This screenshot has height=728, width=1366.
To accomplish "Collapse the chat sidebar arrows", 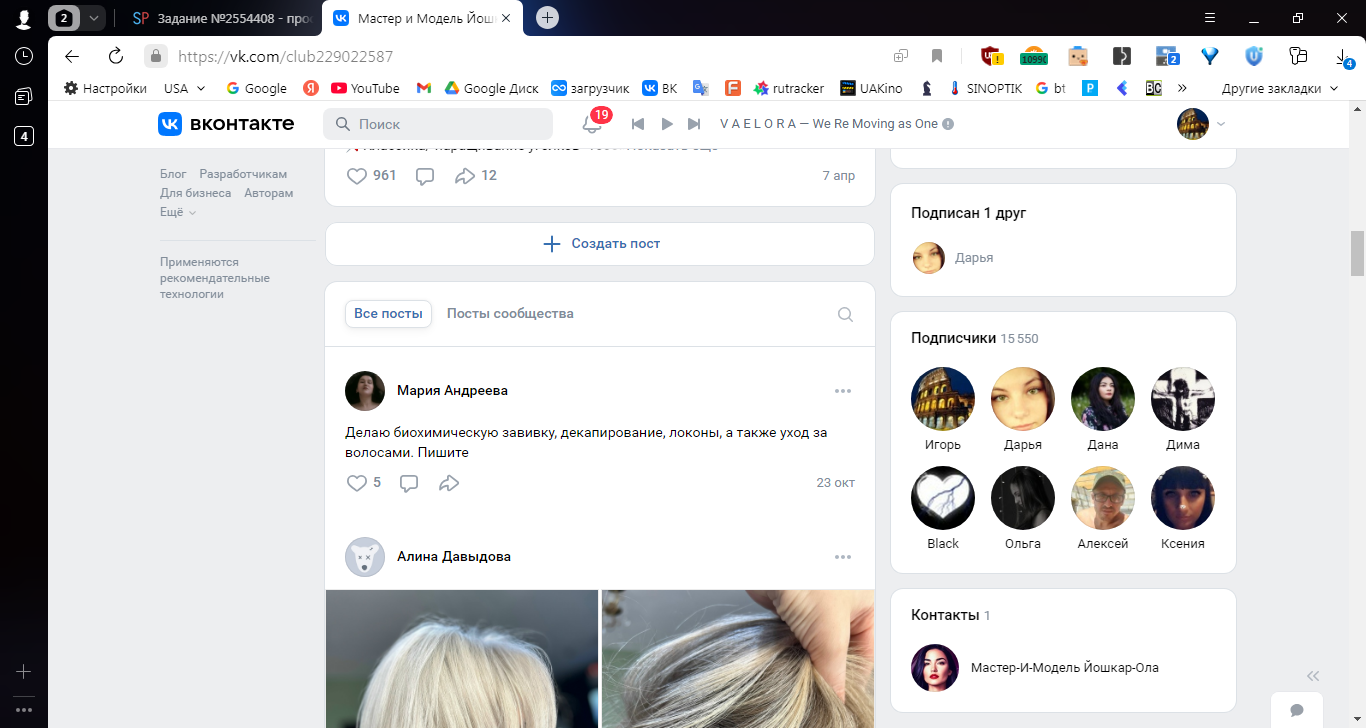I will (1313, 675).
